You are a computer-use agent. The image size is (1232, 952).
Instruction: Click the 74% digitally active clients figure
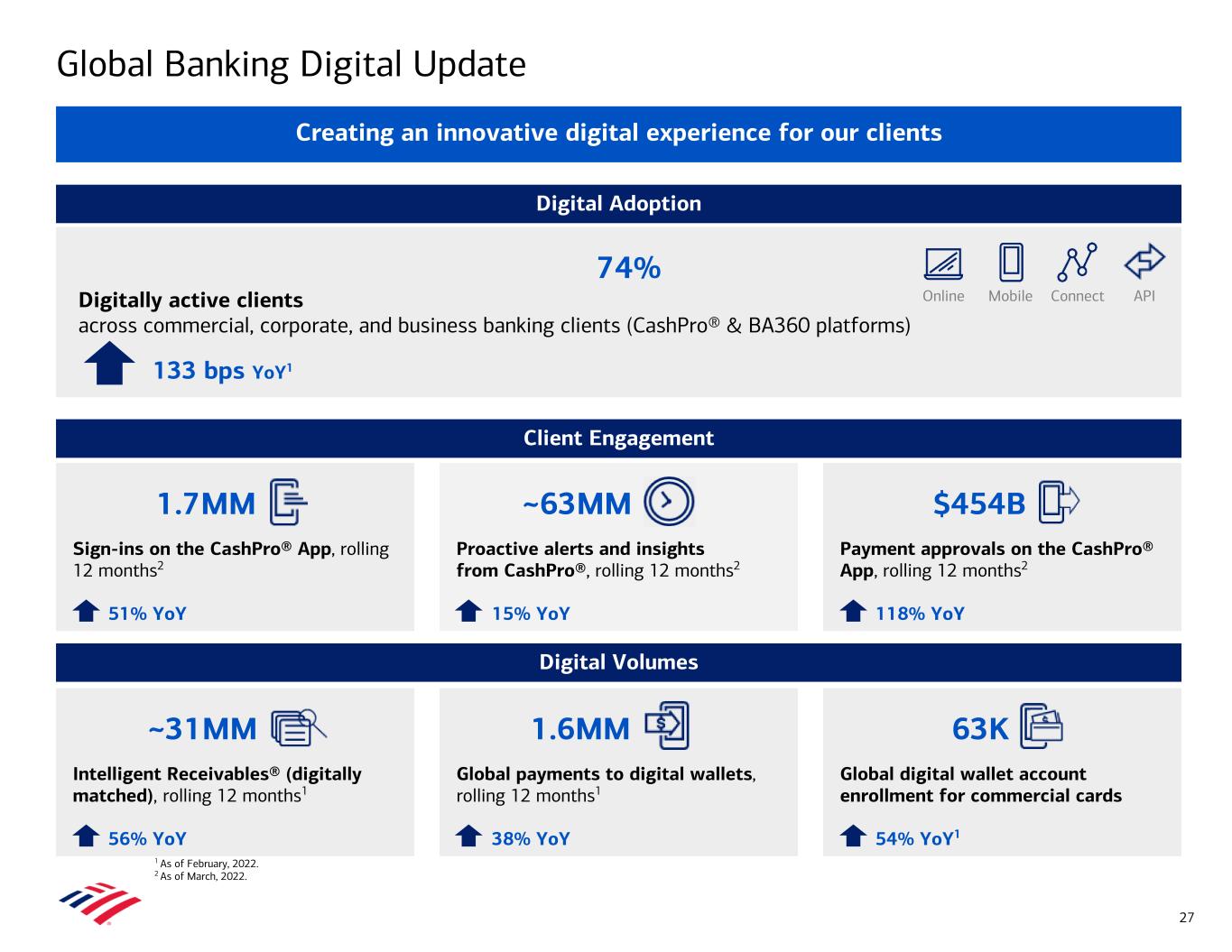click(628, 268)
